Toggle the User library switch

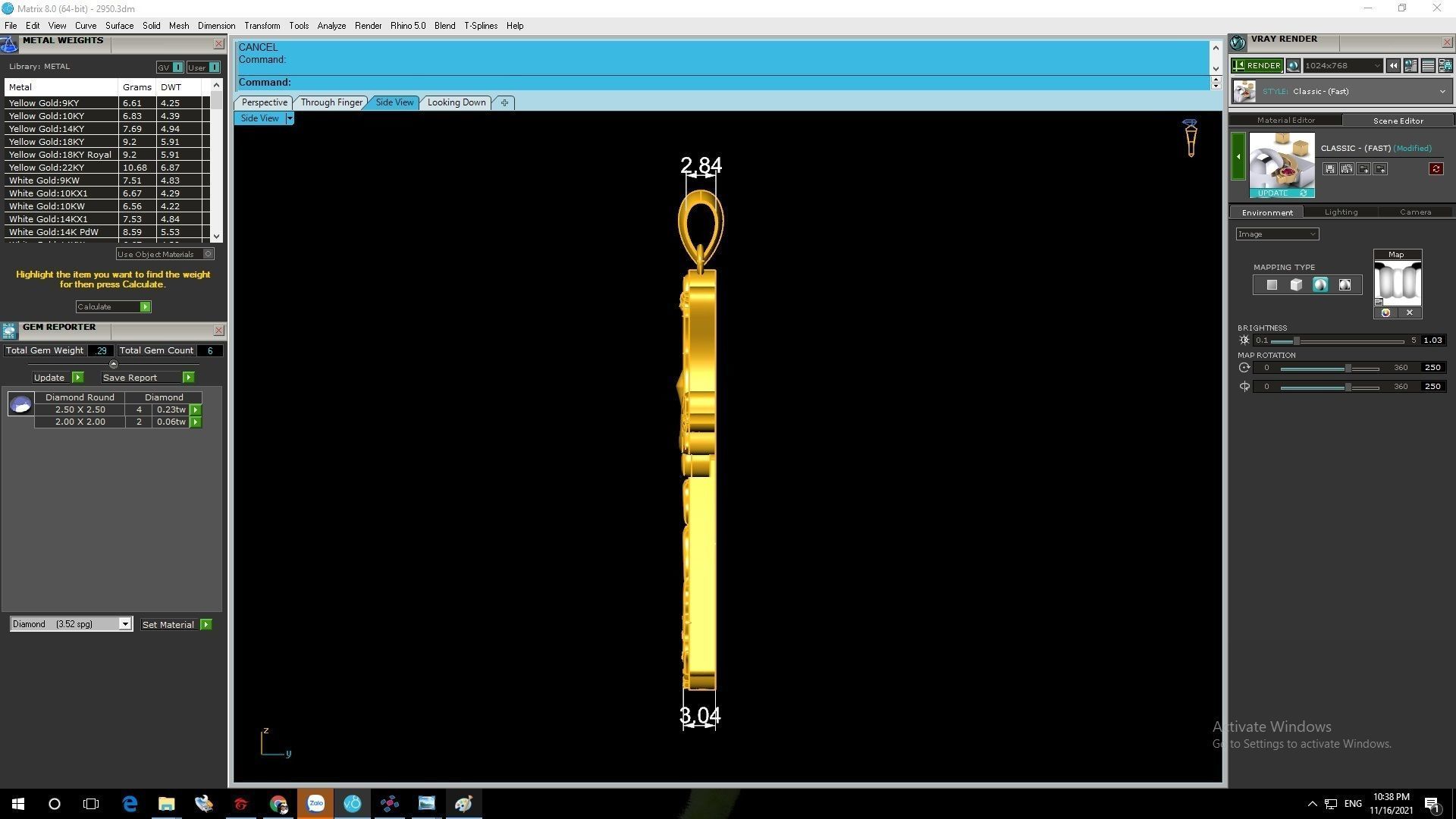point(203,67)
